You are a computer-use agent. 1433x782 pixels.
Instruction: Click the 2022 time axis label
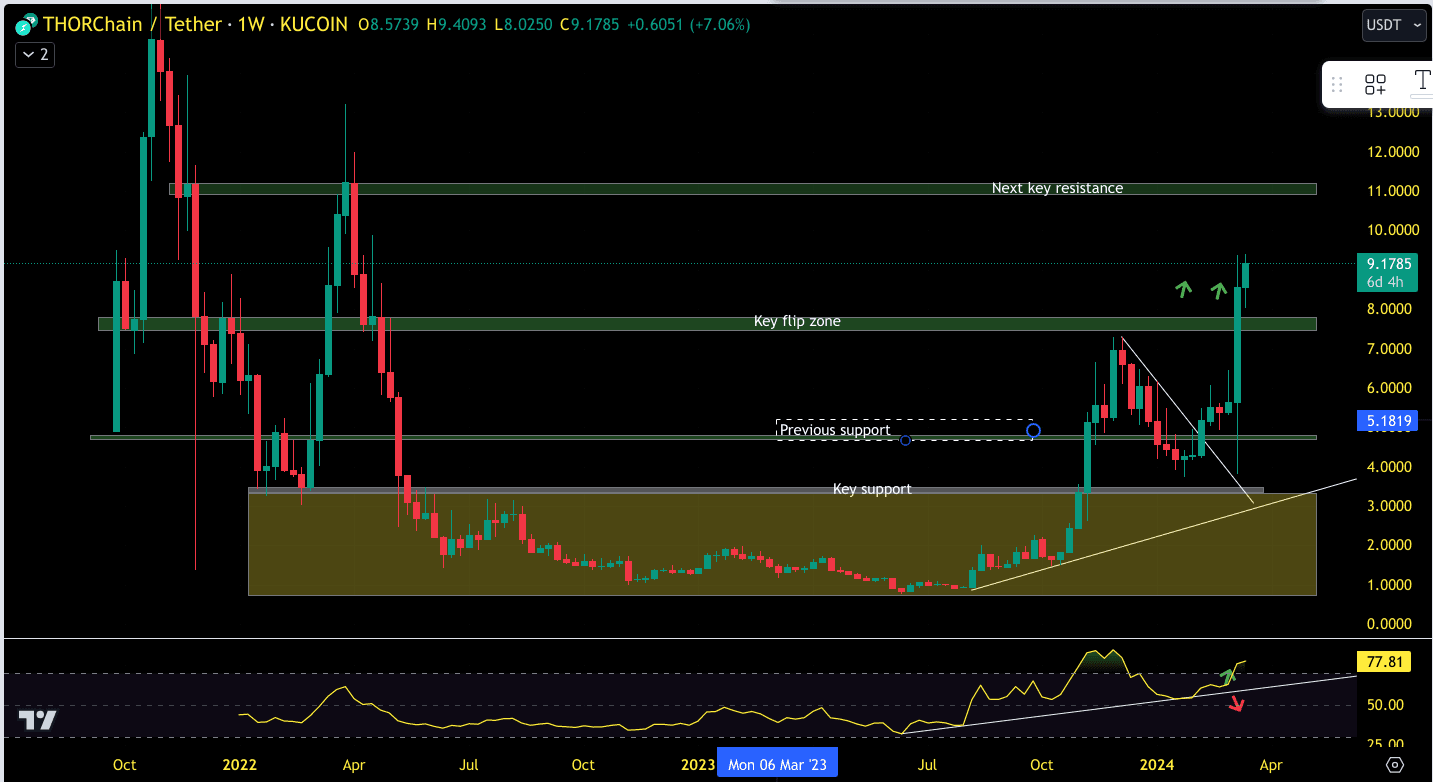coord(240,765)
